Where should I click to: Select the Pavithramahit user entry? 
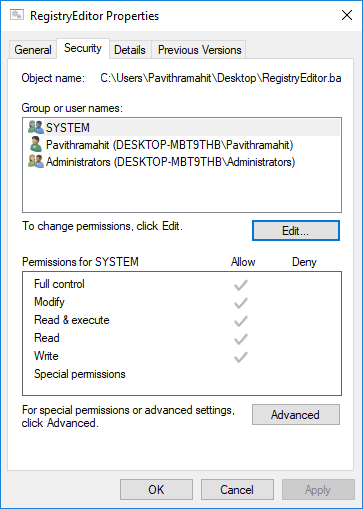[x=182, y=145]
